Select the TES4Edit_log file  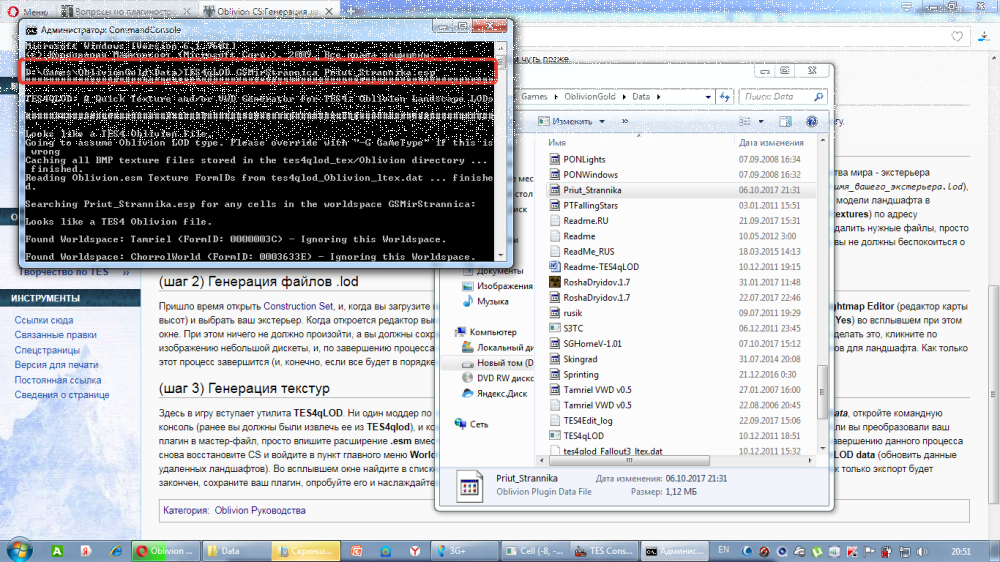(587, 420)
